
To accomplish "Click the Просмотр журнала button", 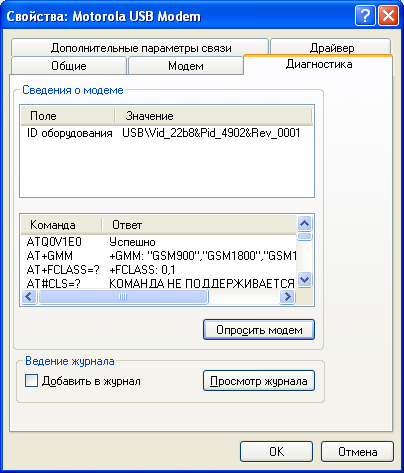I will pyautogui.click(x=259, y=381).
